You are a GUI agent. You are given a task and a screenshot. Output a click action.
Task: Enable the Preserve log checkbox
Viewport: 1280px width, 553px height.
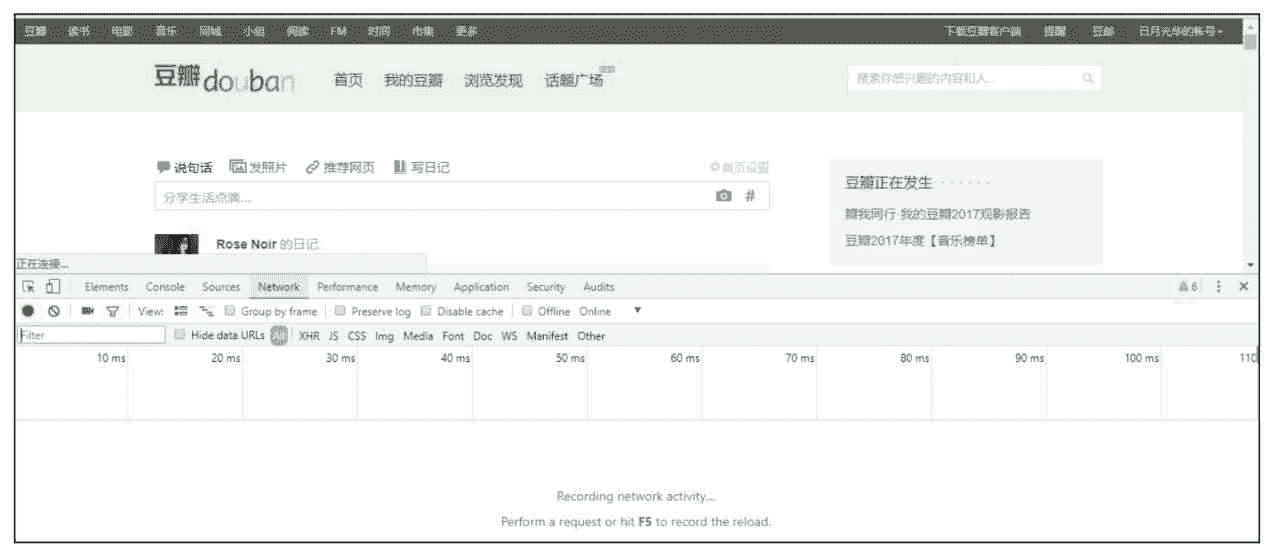coord(341,311)
